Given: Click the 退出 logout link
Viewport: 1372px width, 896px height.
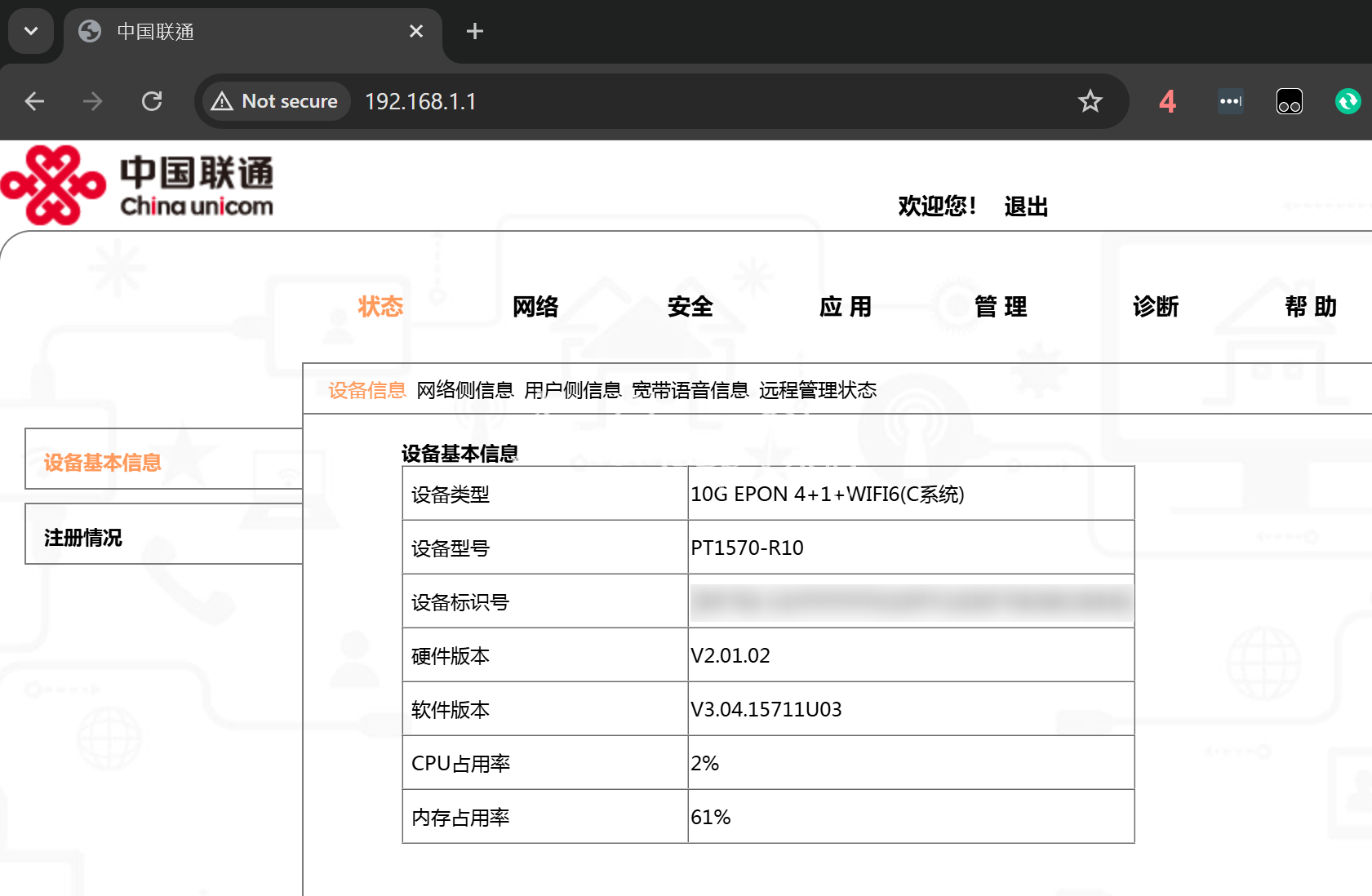Looking at the screenshot, I should tap(1026, 206).
